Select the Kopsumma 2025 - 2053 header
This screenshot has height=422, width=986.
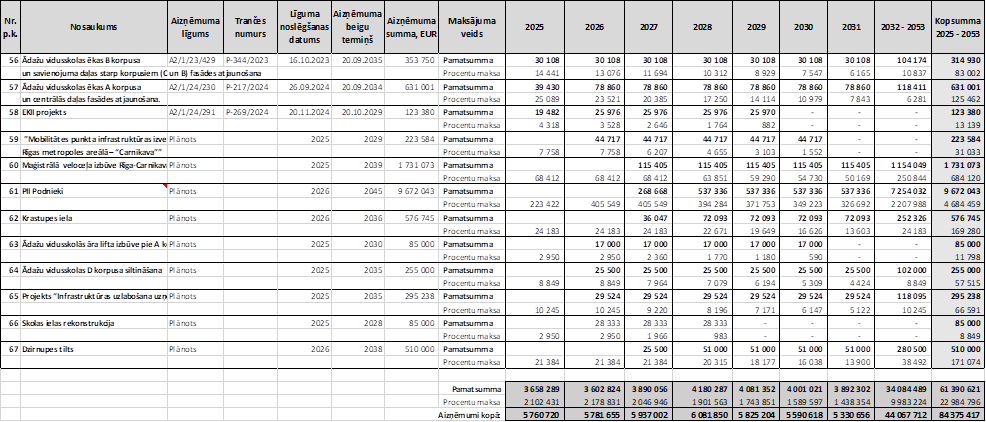tap(954, 26)
